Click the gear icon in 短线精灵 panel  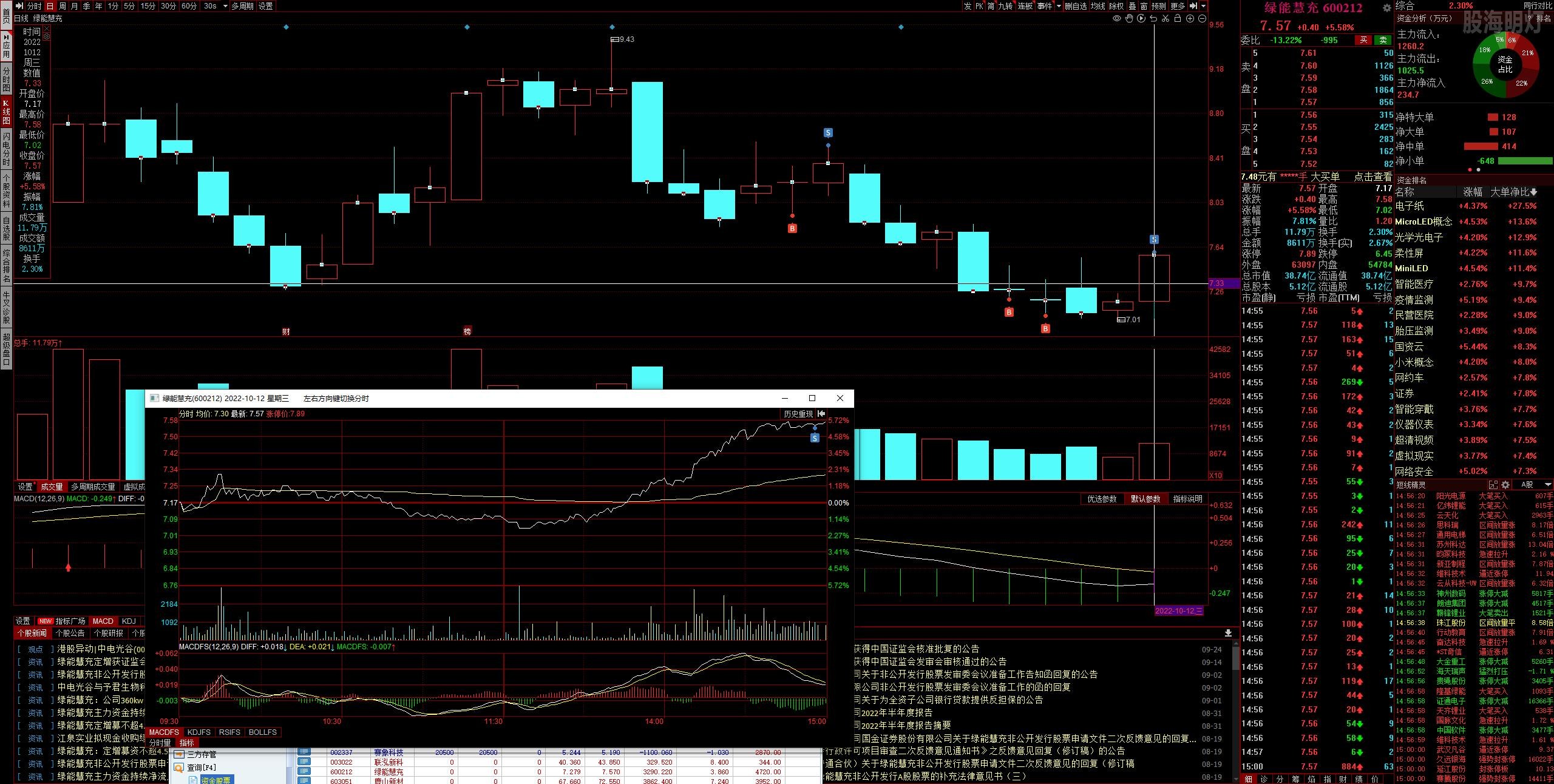pos(1505,485)
